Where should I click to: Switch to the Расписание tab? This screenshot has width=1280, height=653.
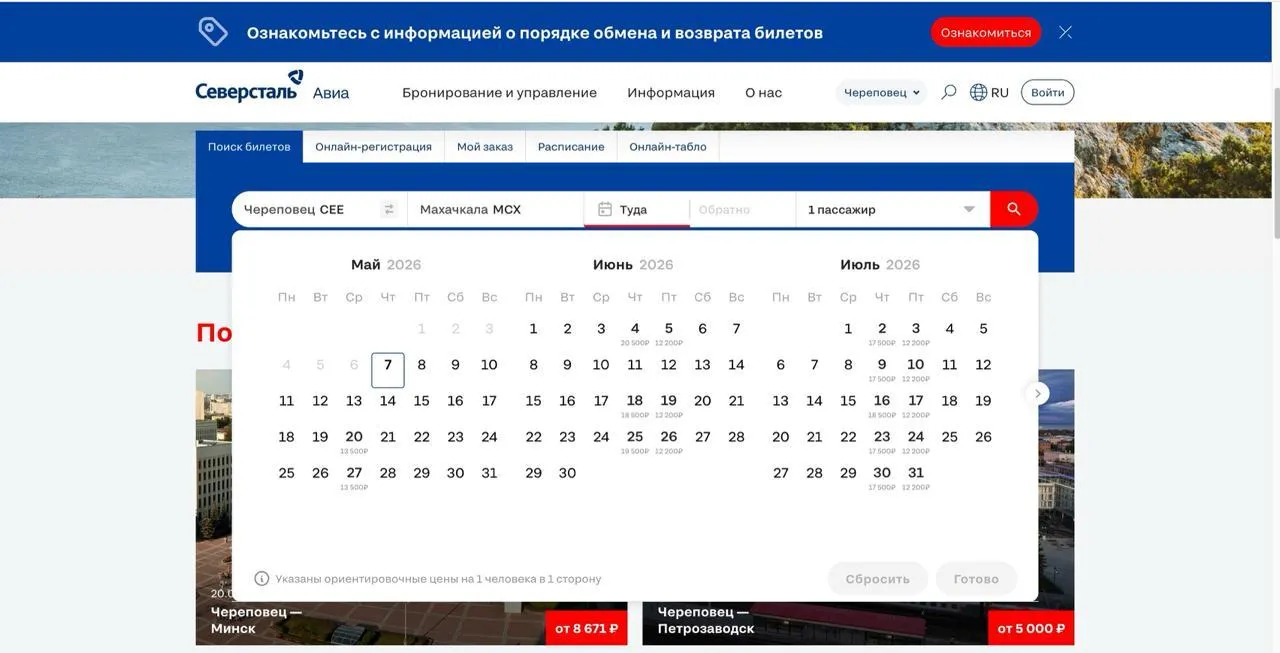click(571, 146)
